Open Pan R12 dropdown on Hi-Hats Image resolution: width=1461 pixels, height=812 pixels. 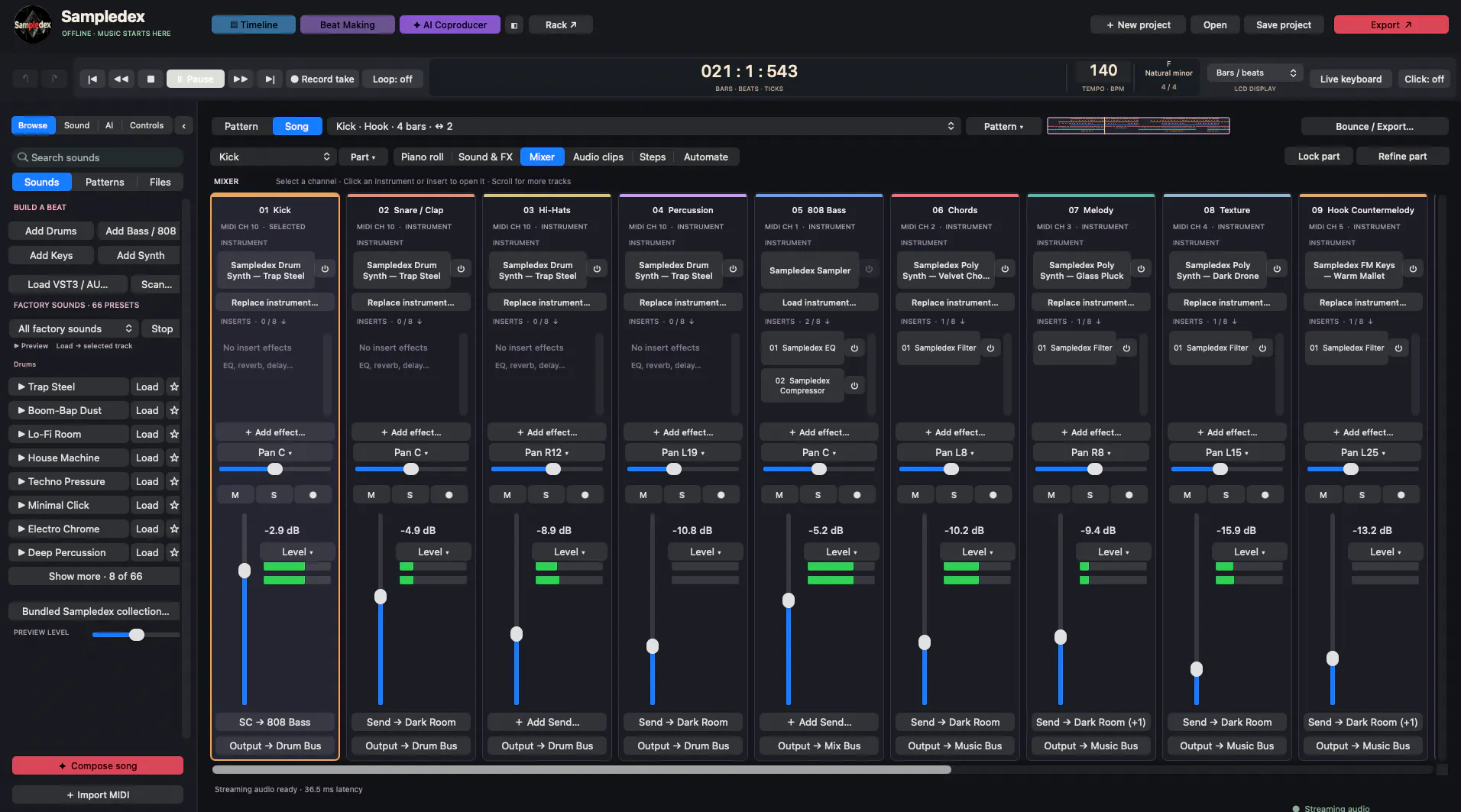547,452
